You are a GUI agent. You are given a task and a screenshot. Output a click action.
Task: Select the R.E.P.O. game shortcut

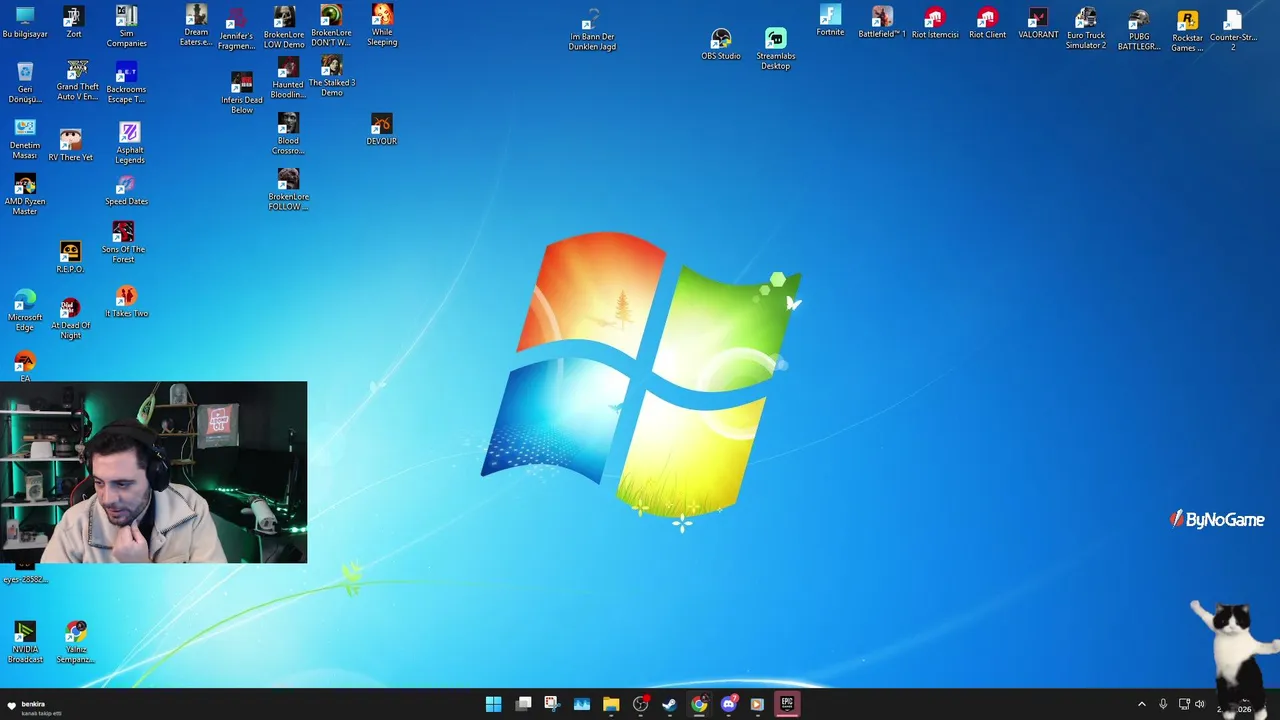coord(70,257)
